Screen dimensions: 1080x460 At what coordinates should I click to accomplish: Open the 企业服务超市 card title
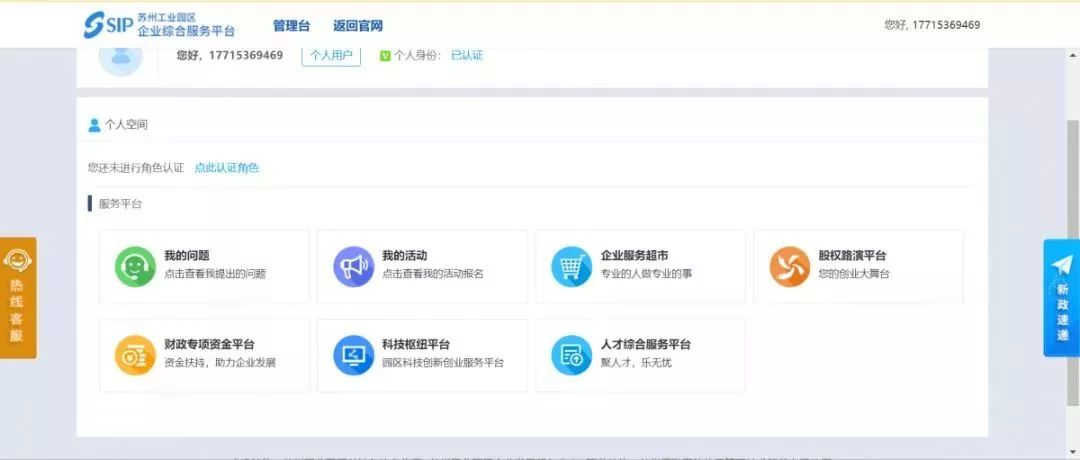coord(634,256)
